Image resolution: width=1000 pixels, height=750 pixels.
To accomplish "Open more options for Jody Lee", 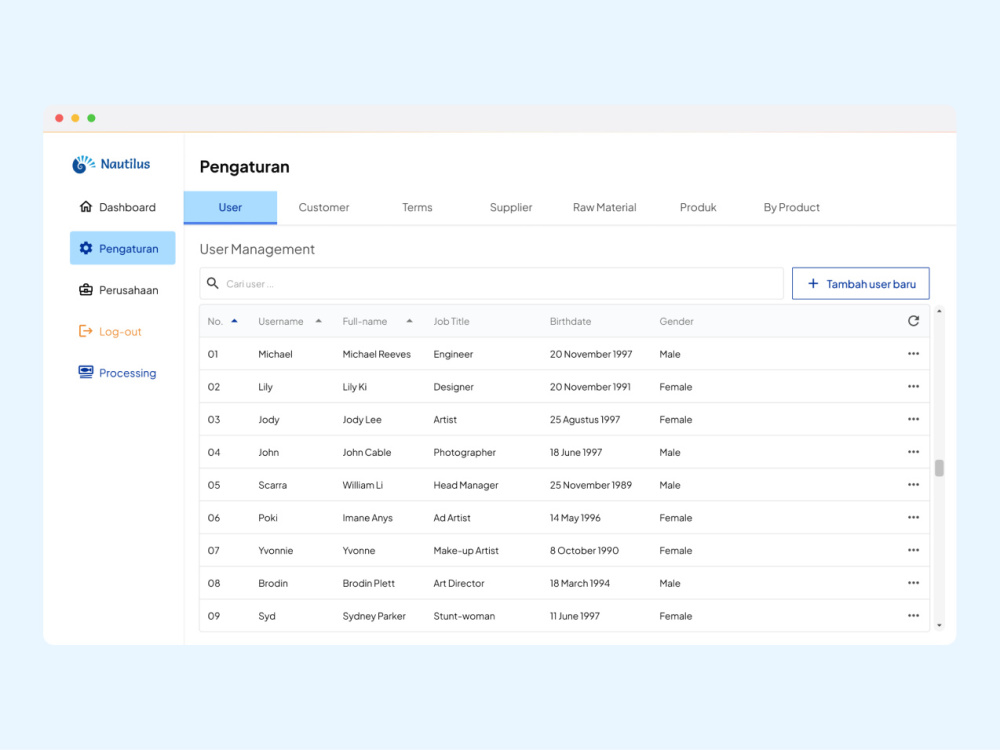I will 913,419.
